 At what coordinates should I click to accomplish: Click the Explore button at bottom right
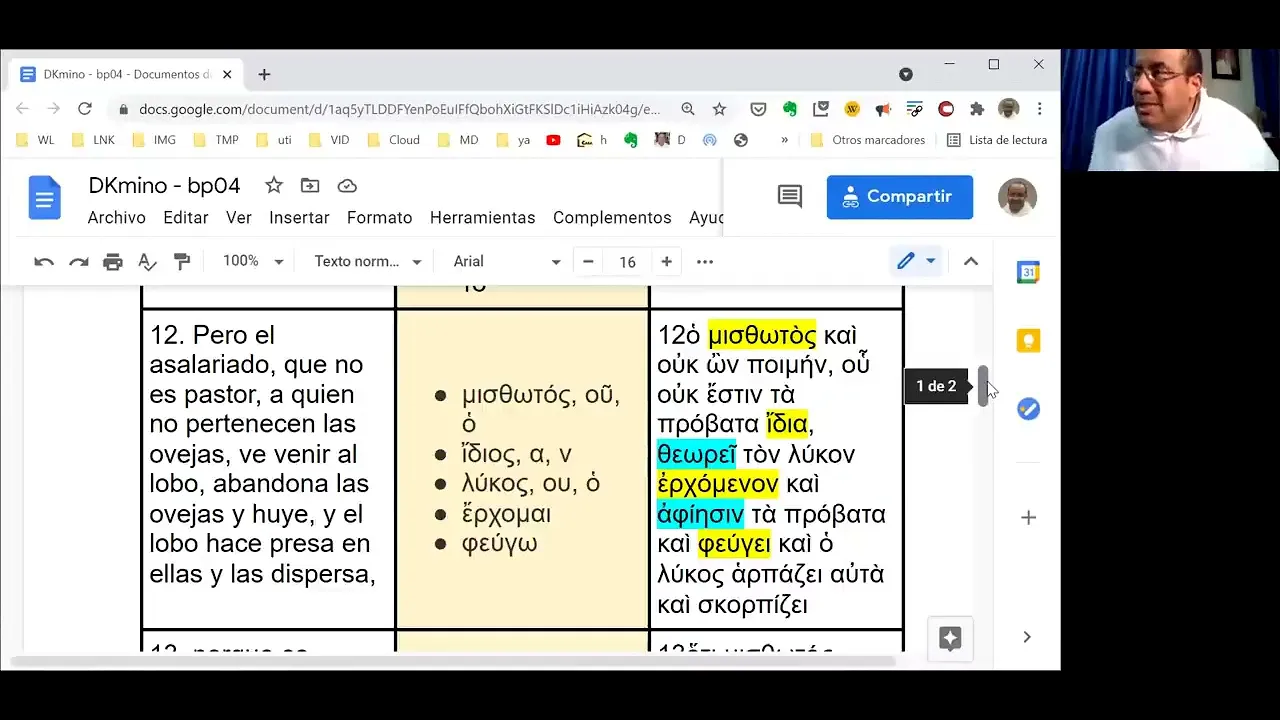pos(950,638)
